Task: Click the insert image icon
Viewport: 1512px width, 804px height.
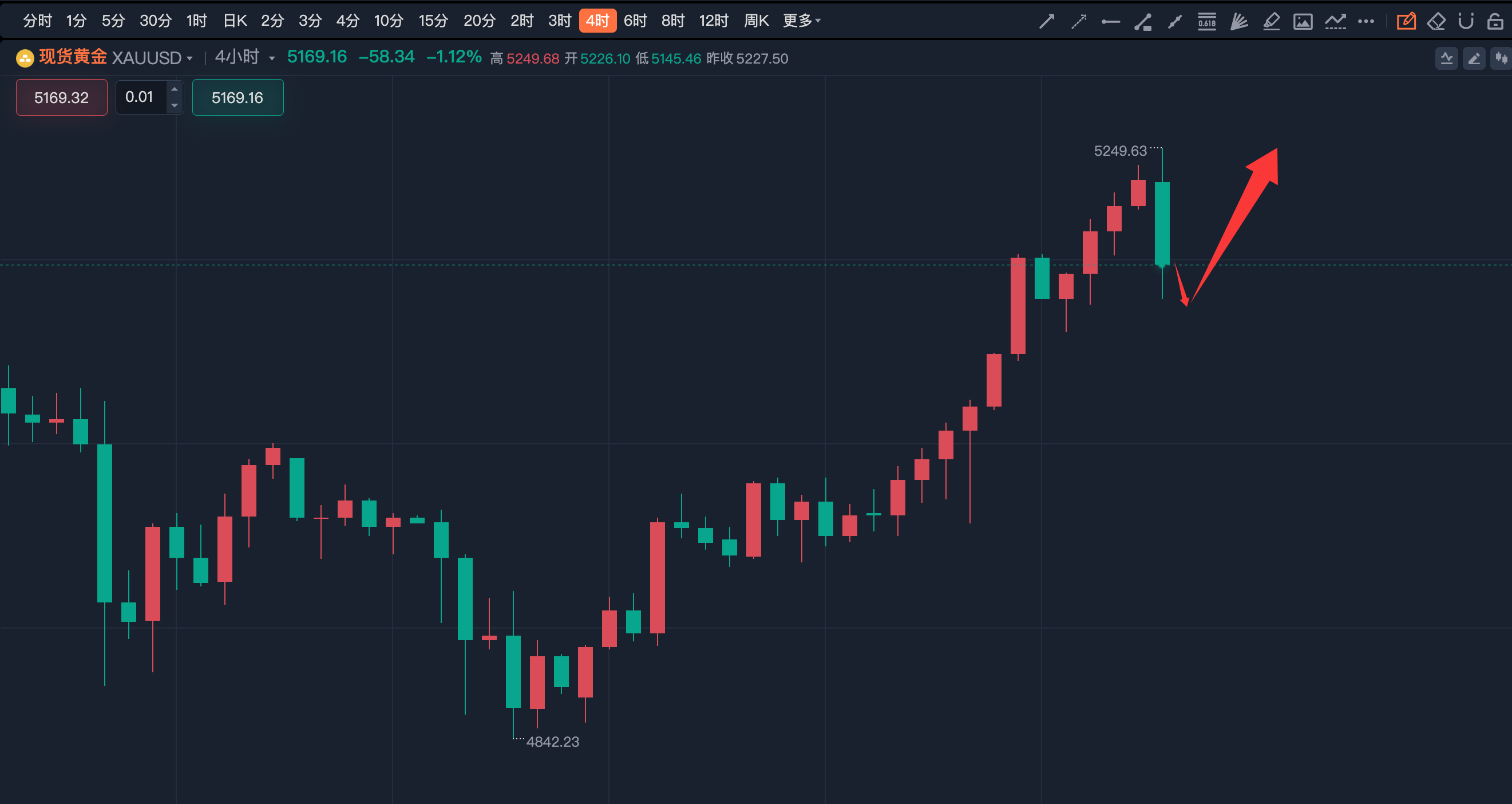Action: tap(1303, 22)
